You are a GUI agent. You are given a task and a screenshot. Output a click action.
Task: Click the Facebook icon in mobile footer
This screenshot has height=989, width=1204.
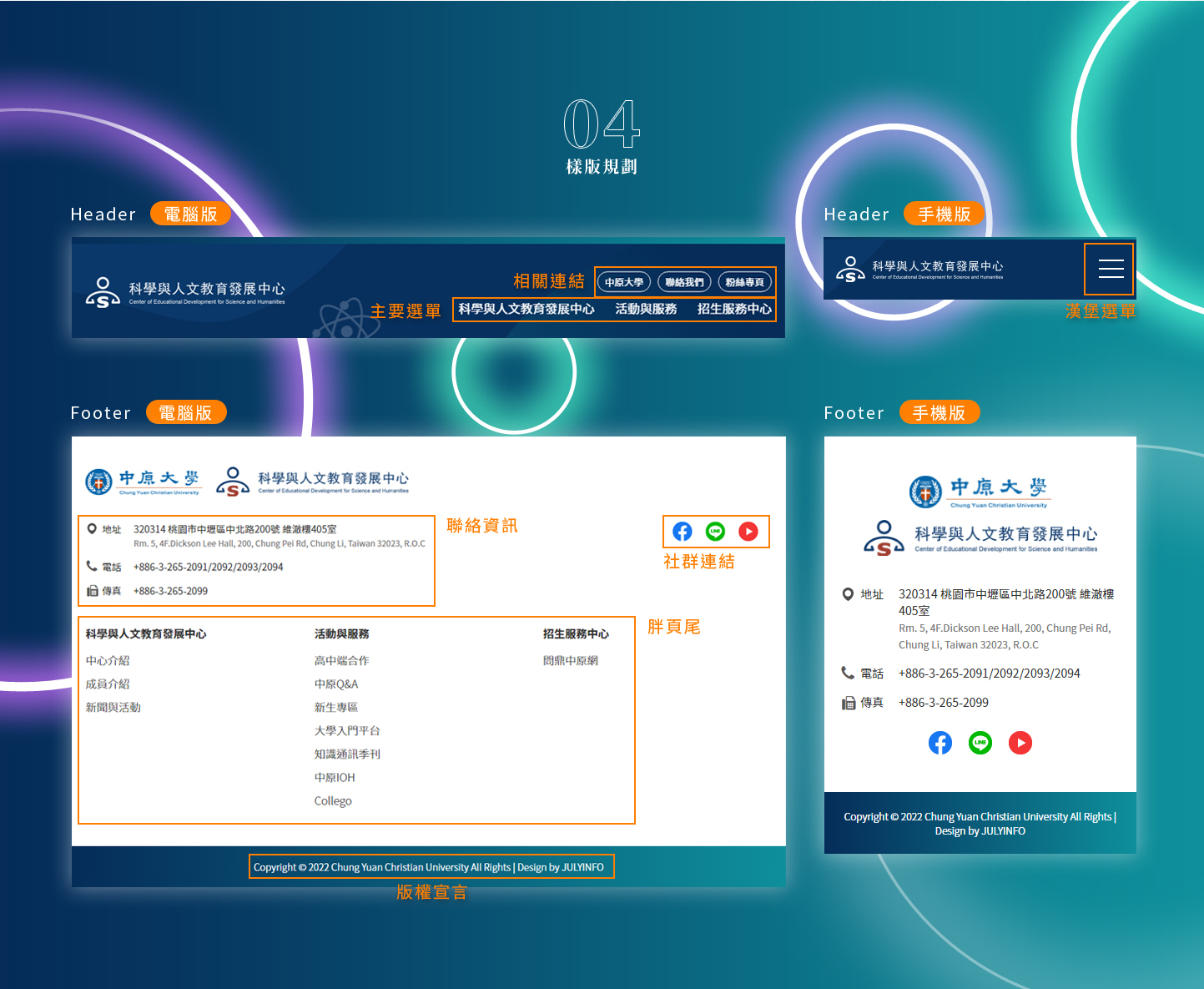(x=940, y=743)
